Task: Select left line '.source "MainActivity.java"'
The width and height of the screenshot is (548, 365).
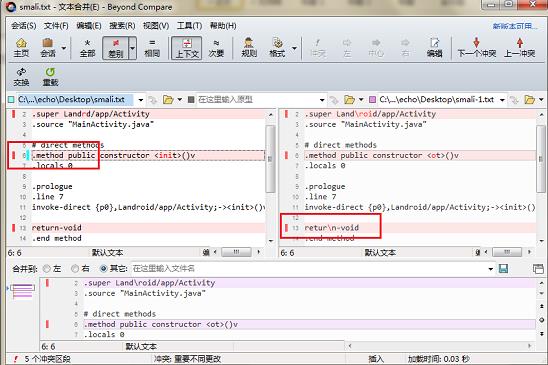Action: 93,124
